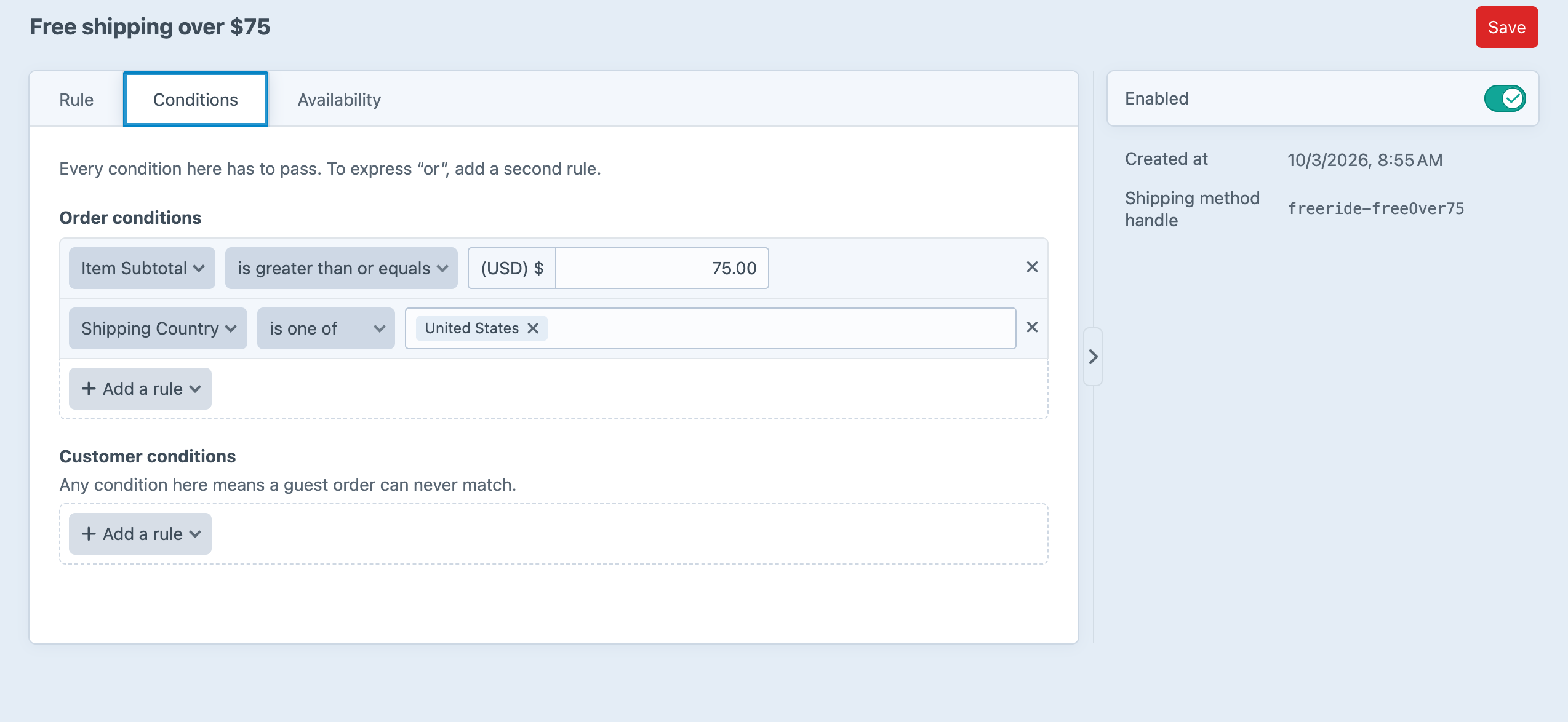Click the created date 10/3/2026, 8:55 AM
Screen dimensions: 1568x722
pos(1365,160)
